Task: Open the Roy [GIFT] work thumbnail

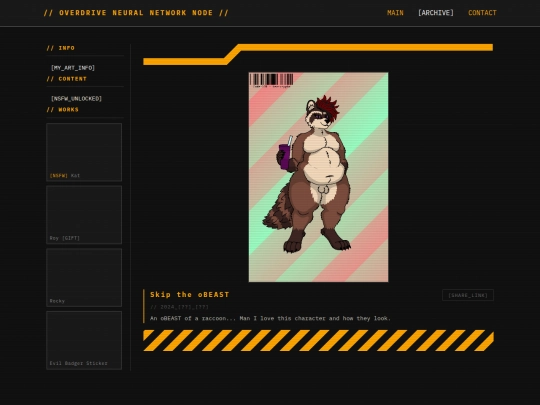Action: pos(84,215)
